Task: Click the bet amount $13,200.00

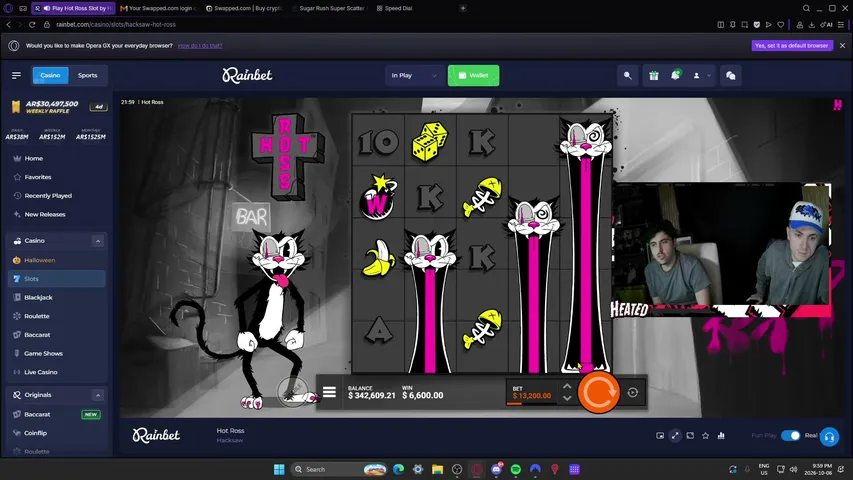Action: coord(531,396)
